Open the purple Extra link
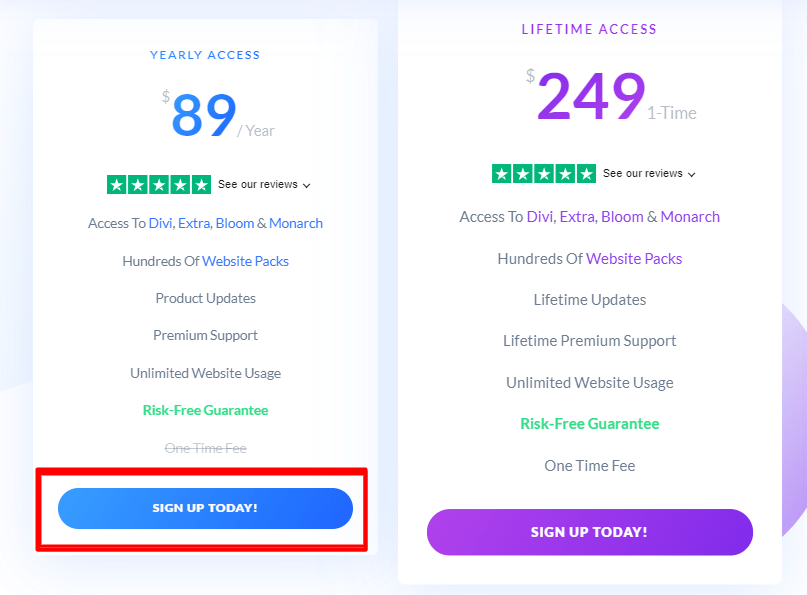 tap(577, 217)
